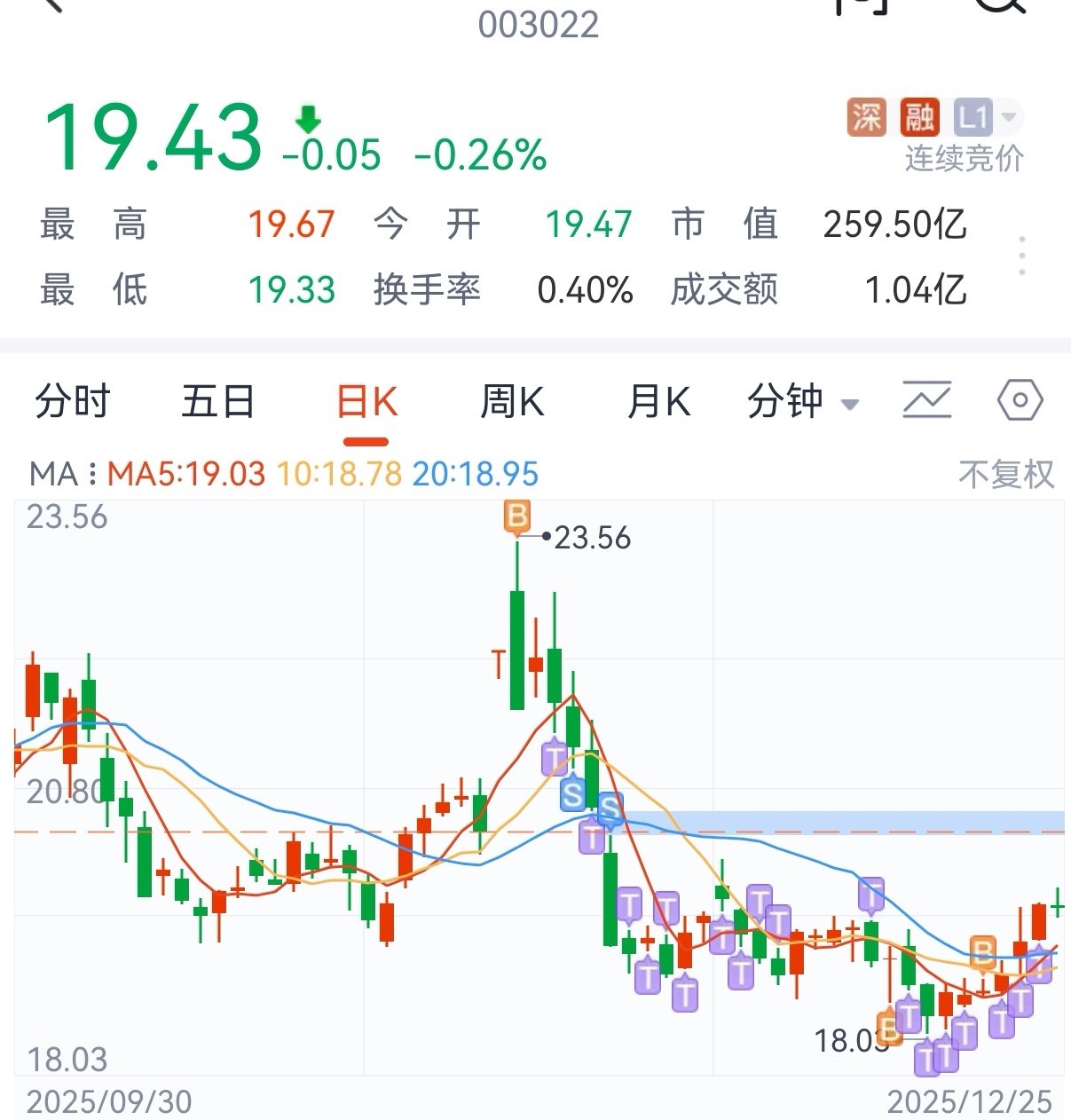This screenshot has height=1120, width=1071.
Task: Tap the 换手率 value 0.40%
Action: click(586, 290)
